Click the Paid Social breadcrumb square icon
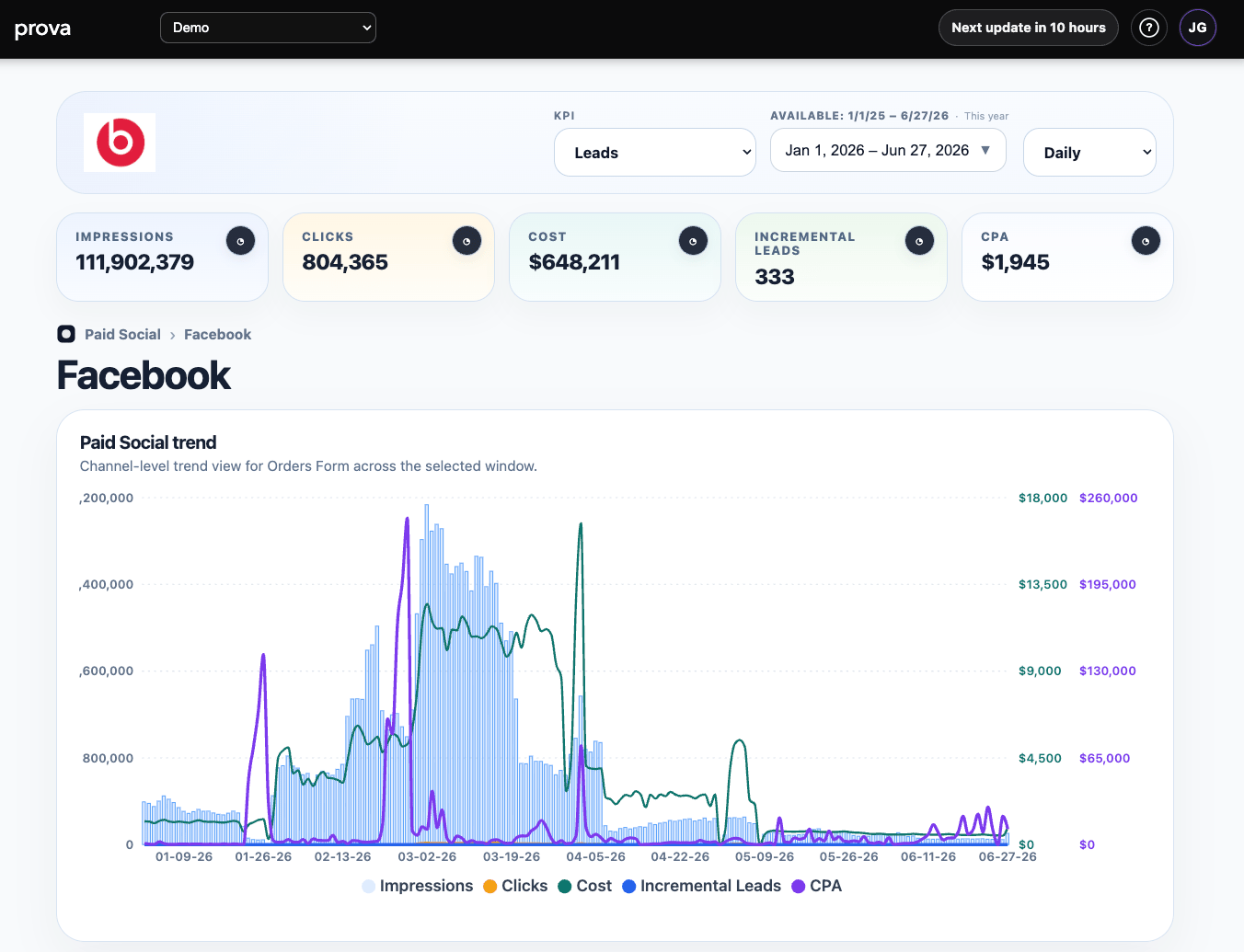1244x952 pixels. [x=66, y=334]
